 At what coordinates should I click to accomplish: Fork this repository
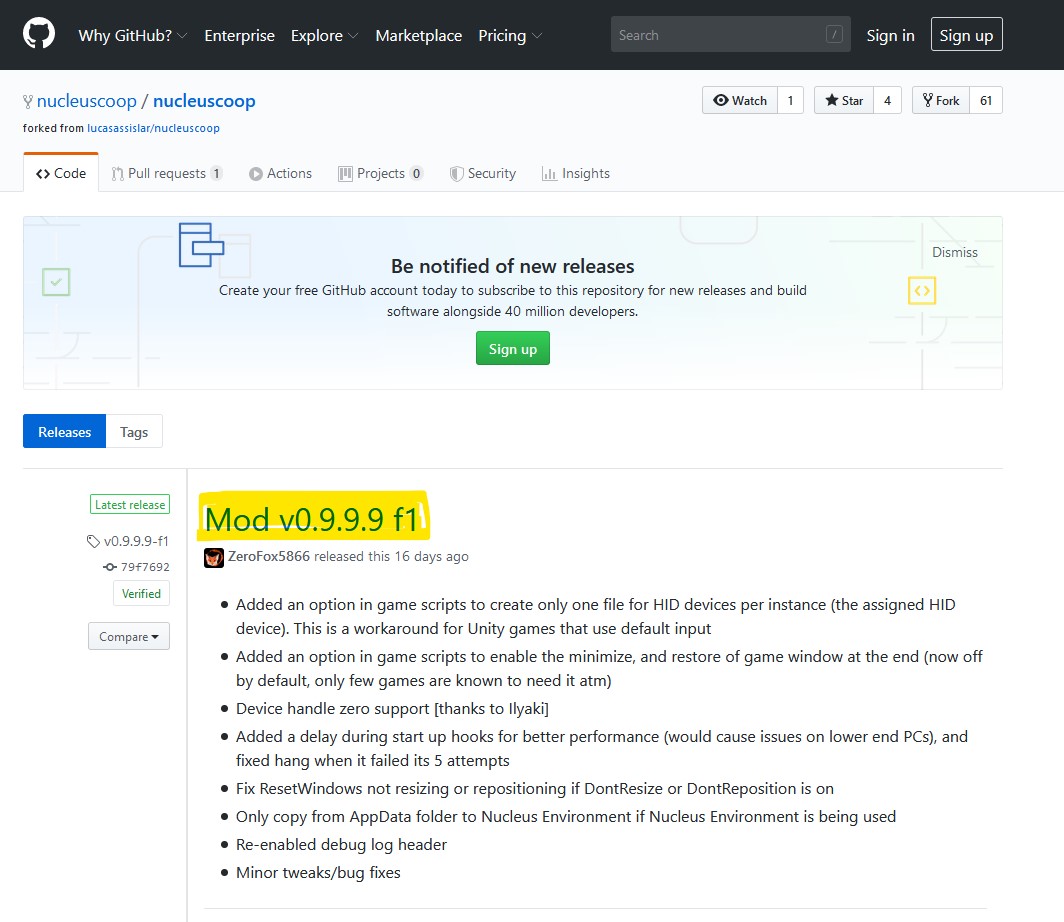click(940, 100)
